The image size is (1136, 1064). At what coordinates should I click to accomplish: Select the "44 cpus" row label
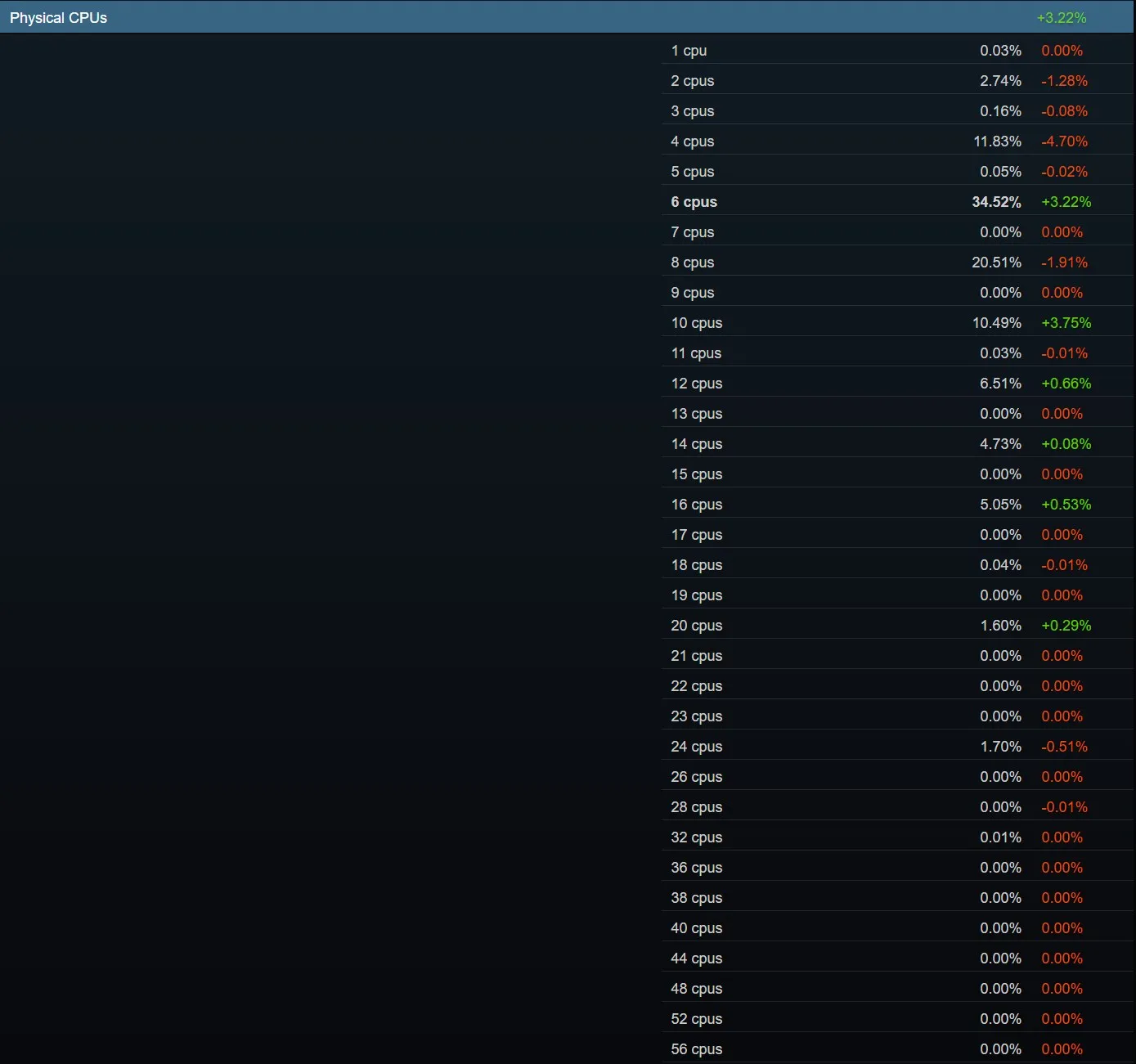point(697,958)
